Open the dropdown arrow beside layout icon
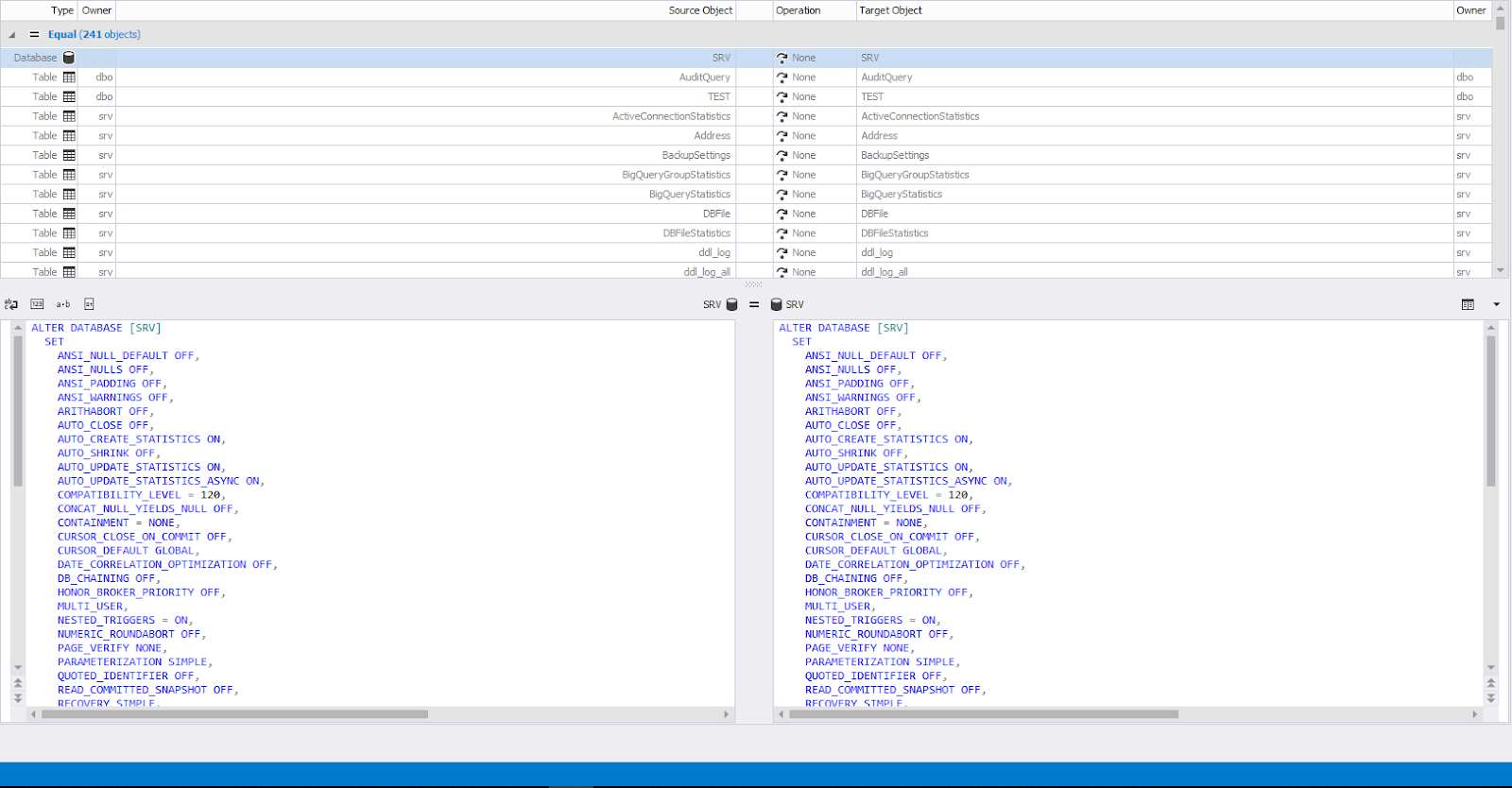 point(1496,304)
